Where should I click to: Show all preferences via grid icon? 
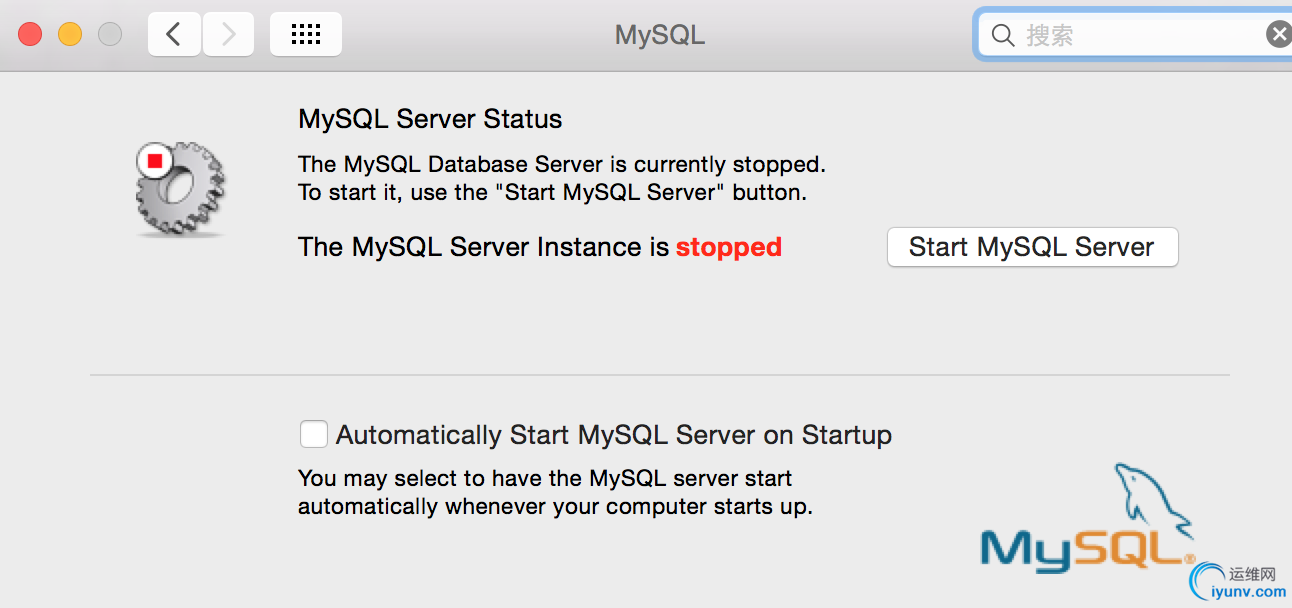(306, 34)
